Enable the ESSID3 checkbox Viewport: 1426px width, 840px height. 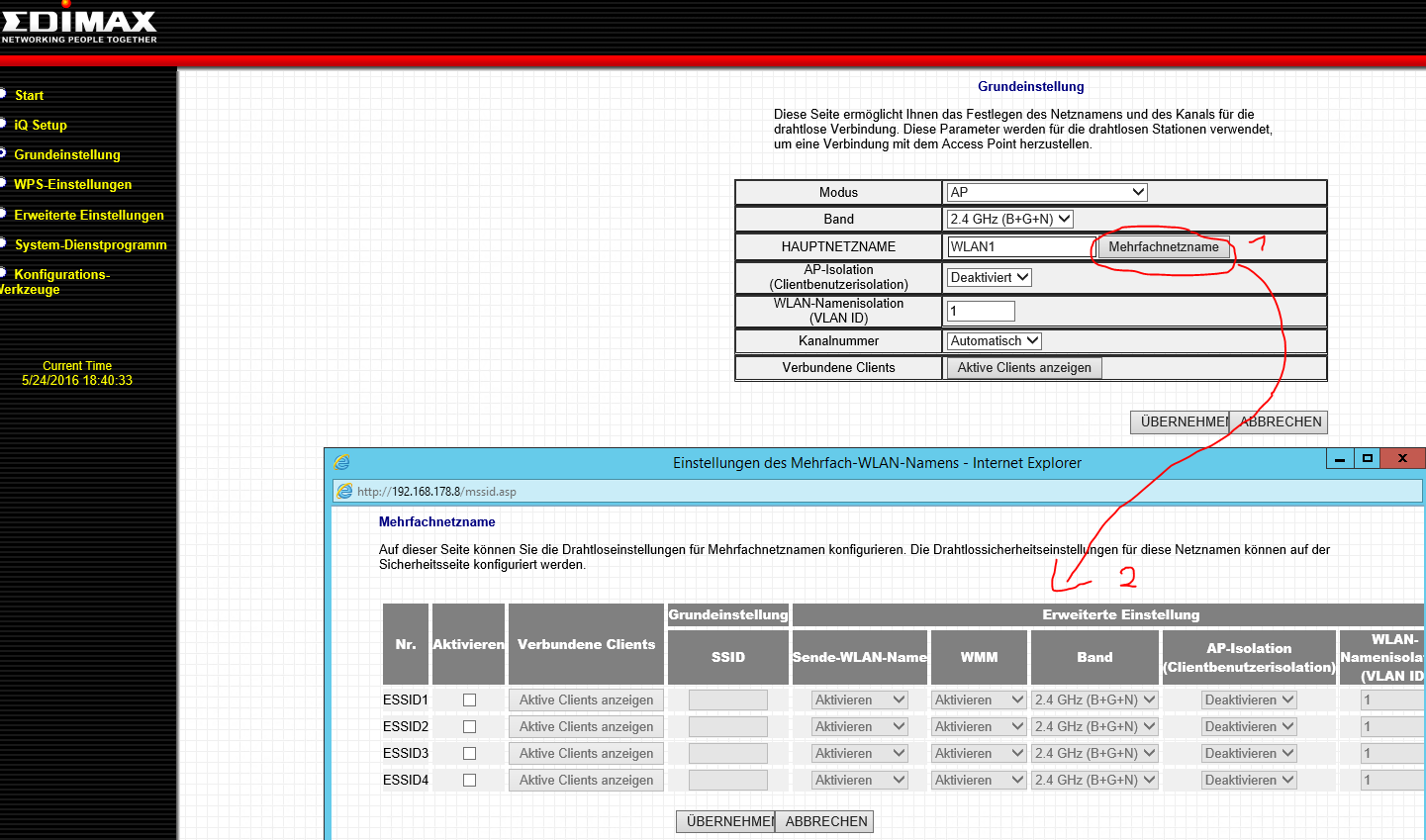coord(469,753)
